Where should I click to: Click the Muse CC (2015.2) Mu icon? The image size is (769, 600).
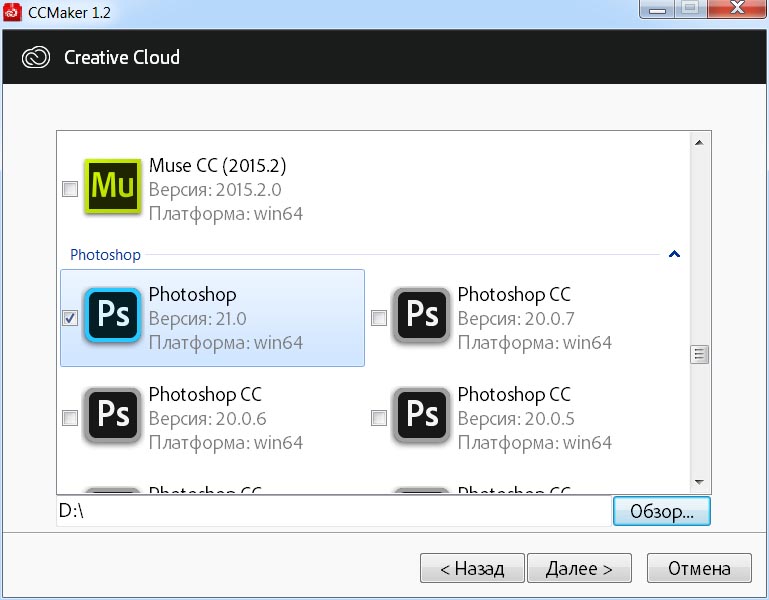coord(112,186)
